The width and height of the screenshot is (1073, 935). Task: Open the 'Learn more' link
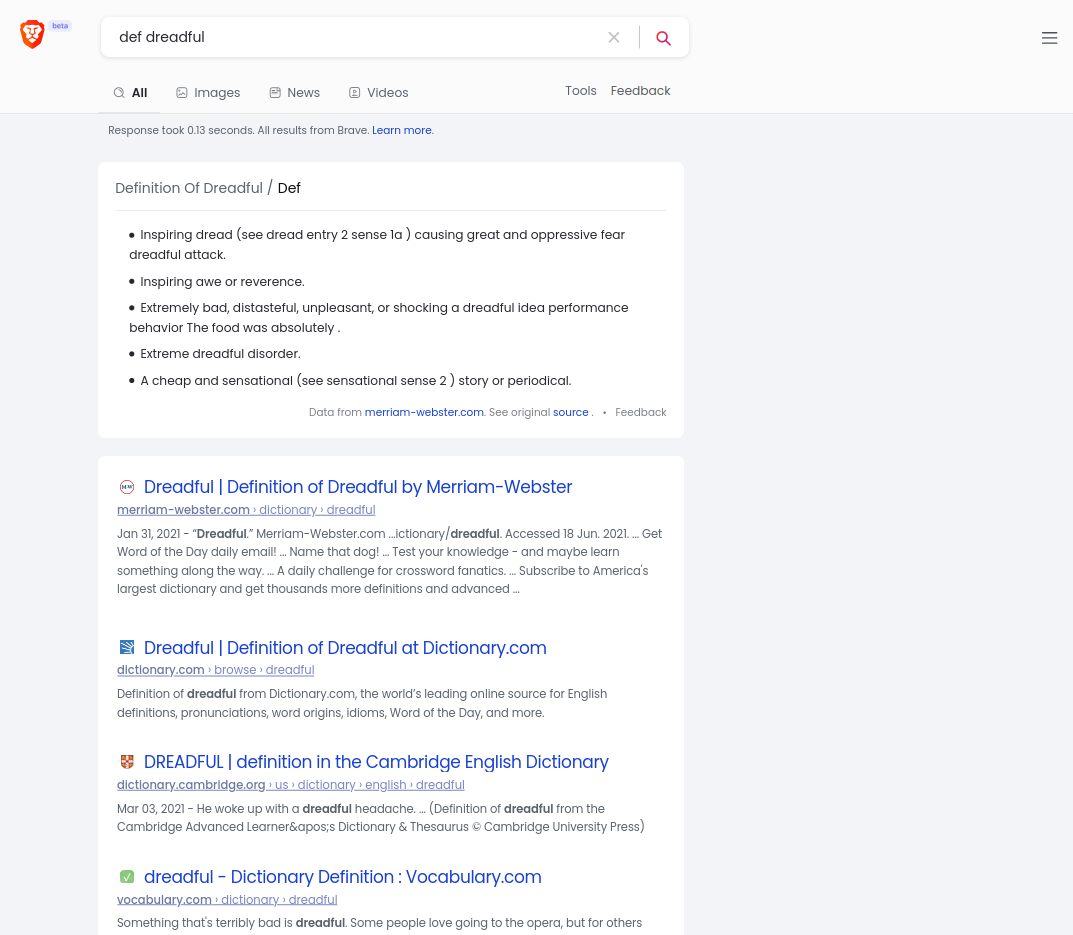tap(402, 130)
